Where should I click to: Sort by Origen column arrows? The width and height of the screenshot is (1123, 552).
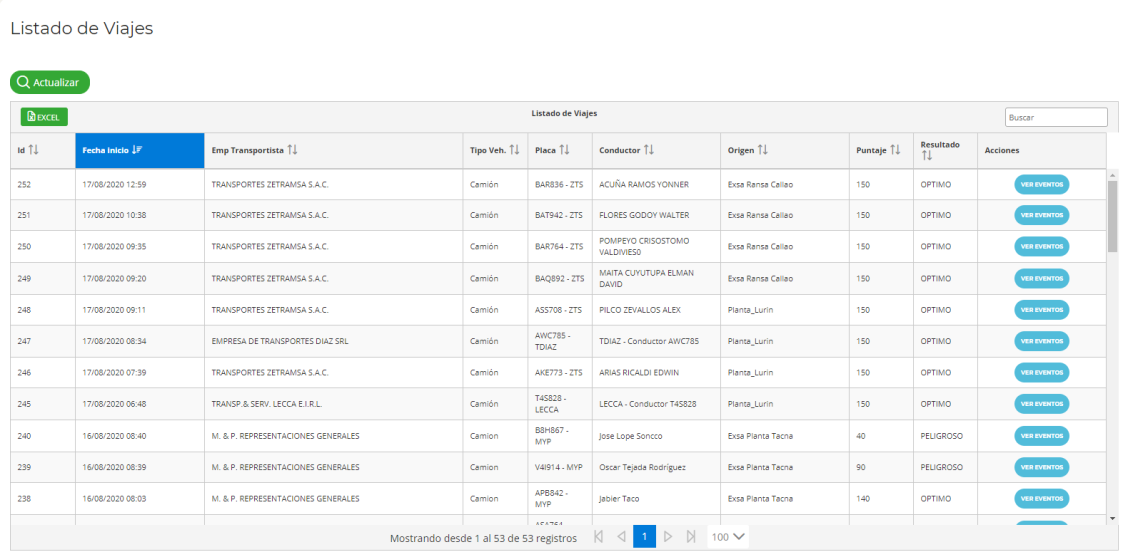coord(763,150)
